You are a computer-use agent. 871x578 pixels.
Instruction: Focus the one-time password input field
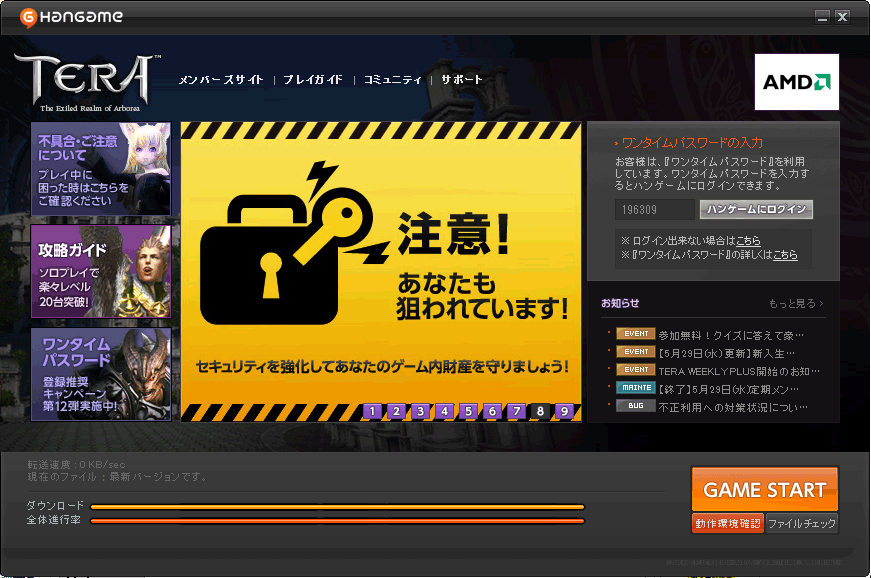(x=655, y=210)
